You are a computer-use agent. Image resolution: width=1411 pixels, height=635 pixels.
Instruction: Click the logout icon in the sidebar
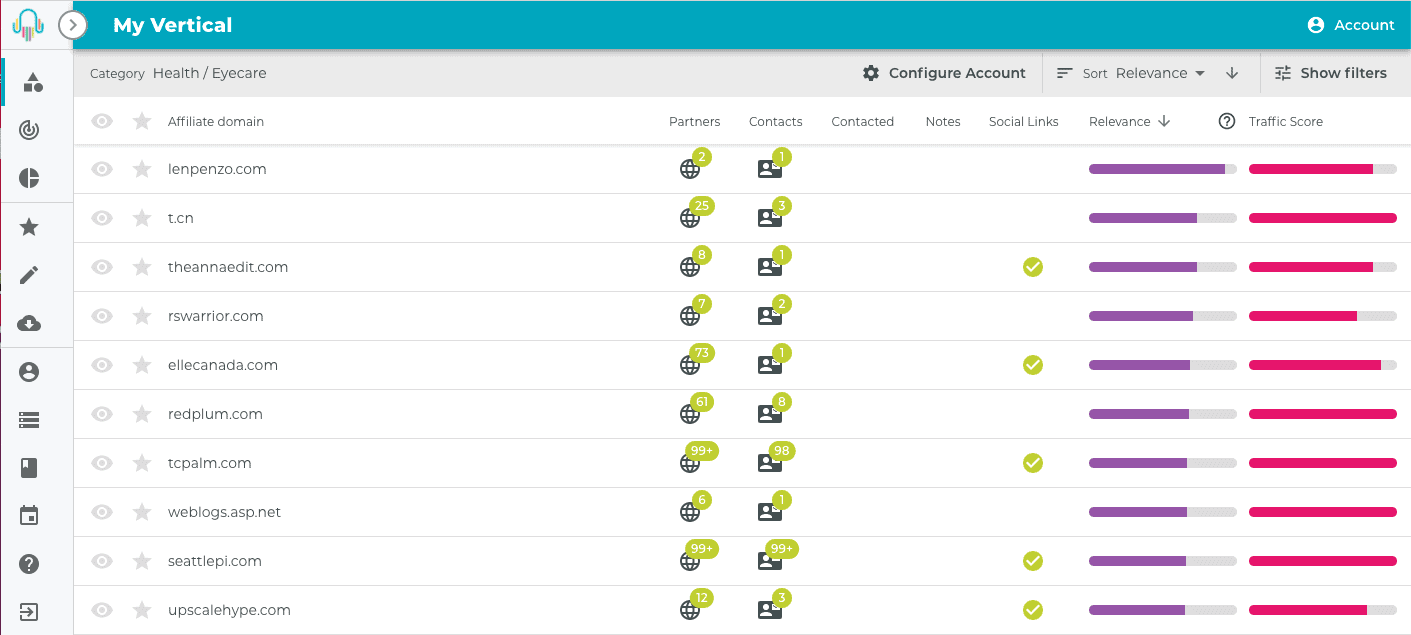coord(30,612)
